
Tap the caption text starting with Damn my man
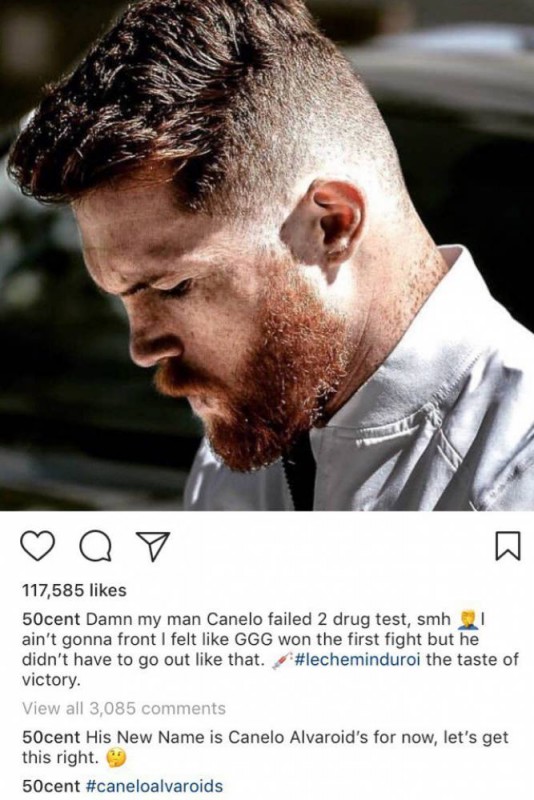(x=270, y=649)
